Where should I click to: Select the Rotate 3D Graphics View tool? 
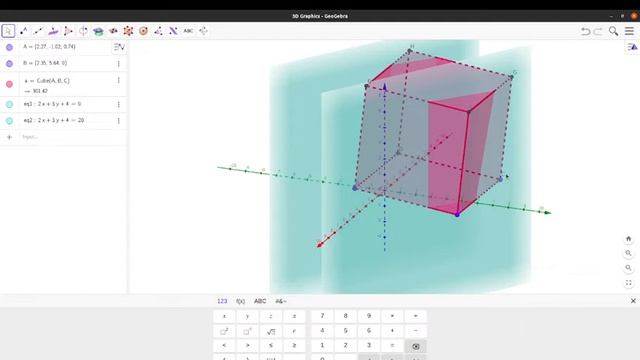point(203,31)
